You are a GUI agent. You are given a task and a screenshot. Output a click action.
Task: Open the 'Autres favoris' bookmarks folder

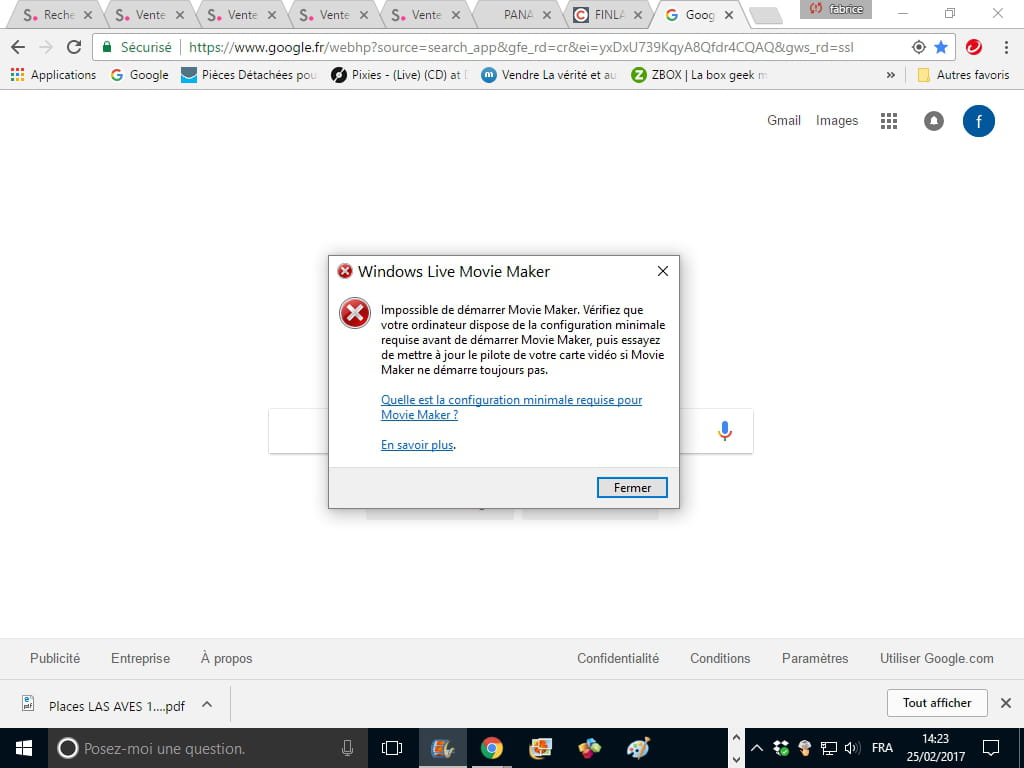click(x=963, y=75)
